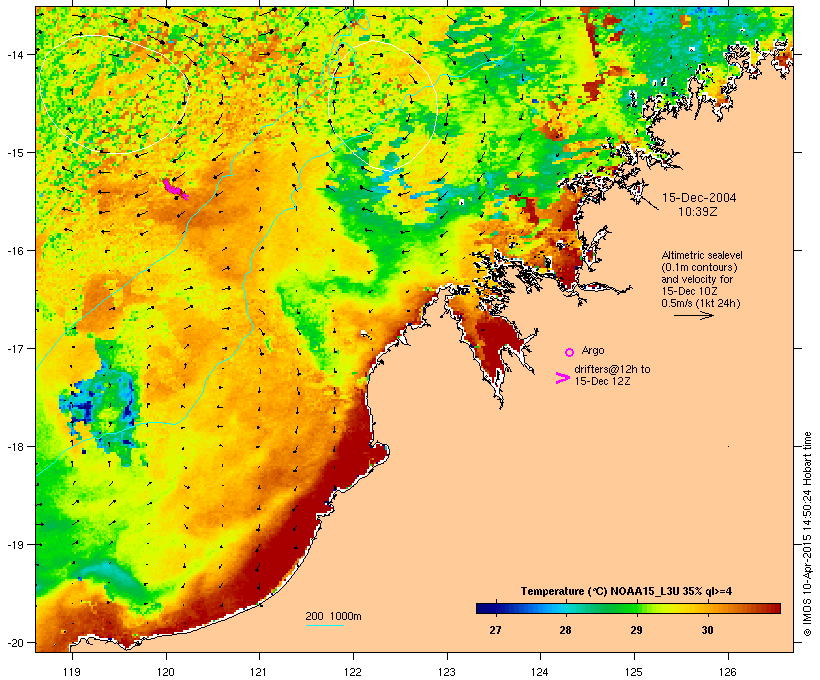Click latitude axis label '-16'
The width and height of the screenshot is (820, 680).
(15, 251)
